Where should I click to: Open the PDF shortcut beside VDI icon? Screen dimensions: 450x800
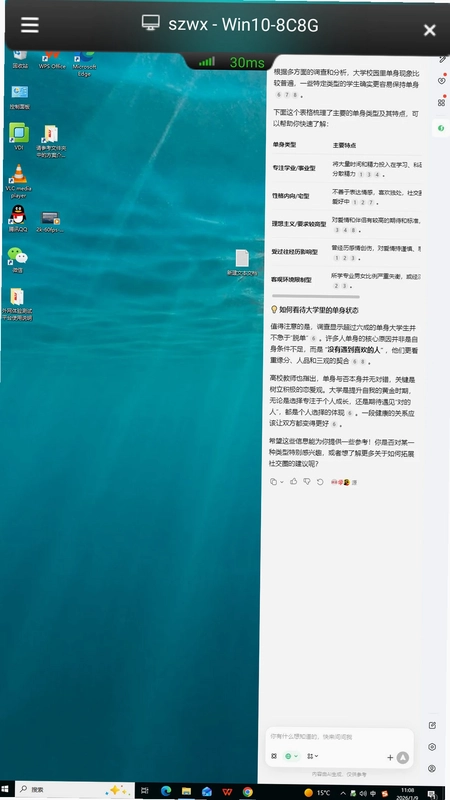(51, 141)
